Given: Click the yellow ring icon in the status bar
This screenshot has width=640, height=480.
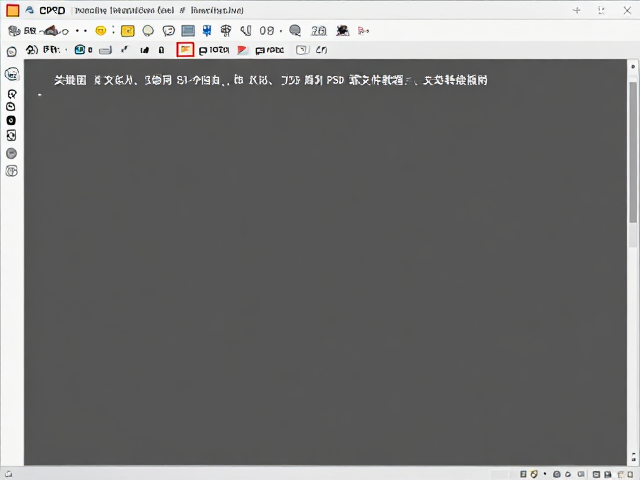Looking at the screenshot, I should pos(534,474).
